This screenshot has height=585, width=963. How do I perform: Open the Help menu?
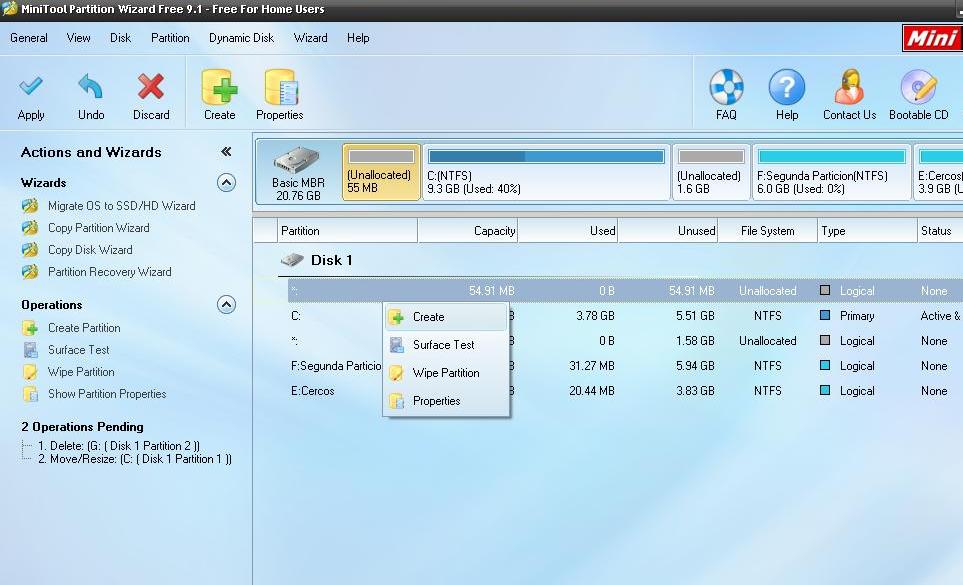358,38
